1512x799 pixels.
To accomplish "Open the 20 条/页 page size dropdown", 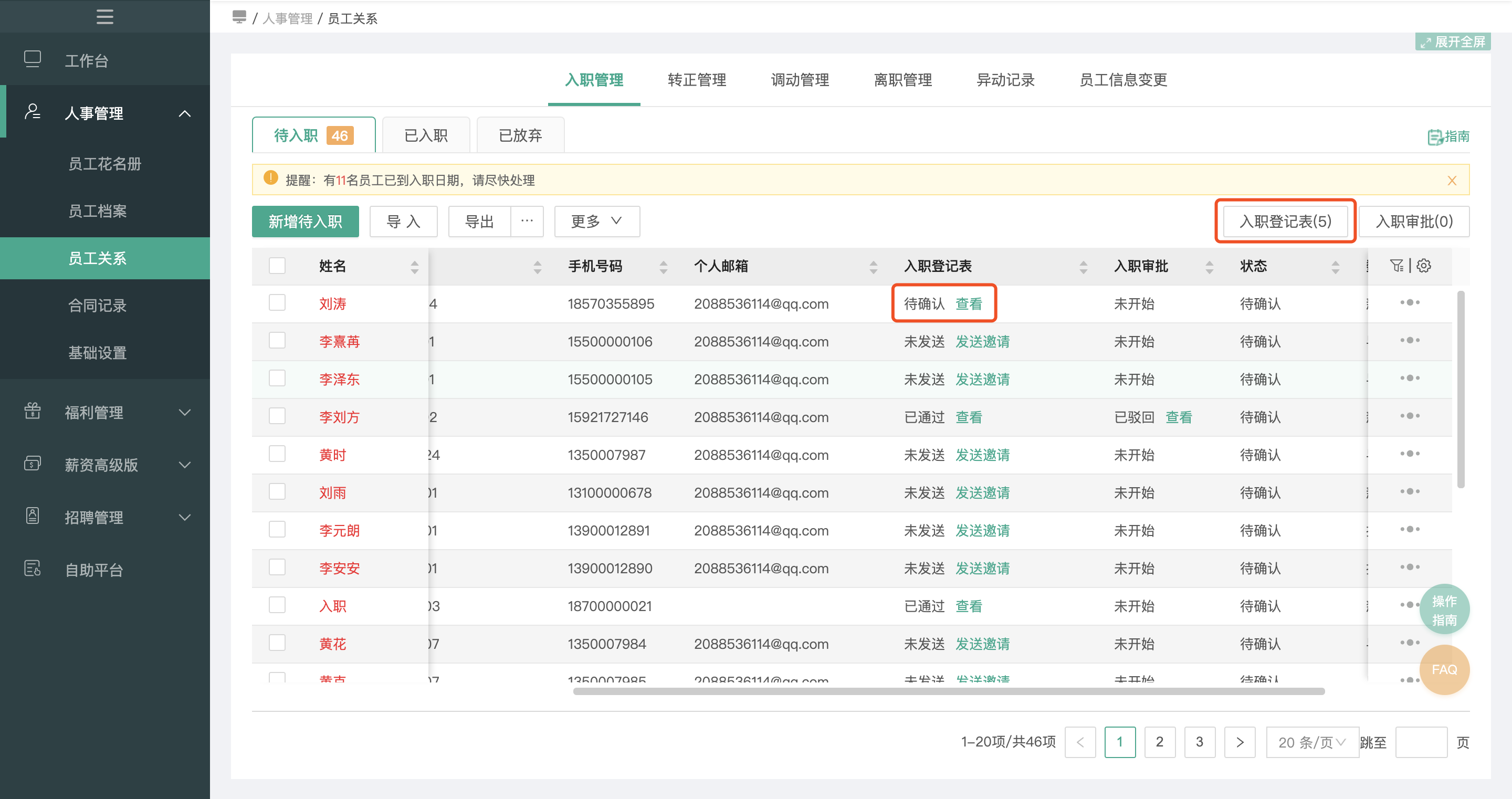I will (x=1312, y=742).
